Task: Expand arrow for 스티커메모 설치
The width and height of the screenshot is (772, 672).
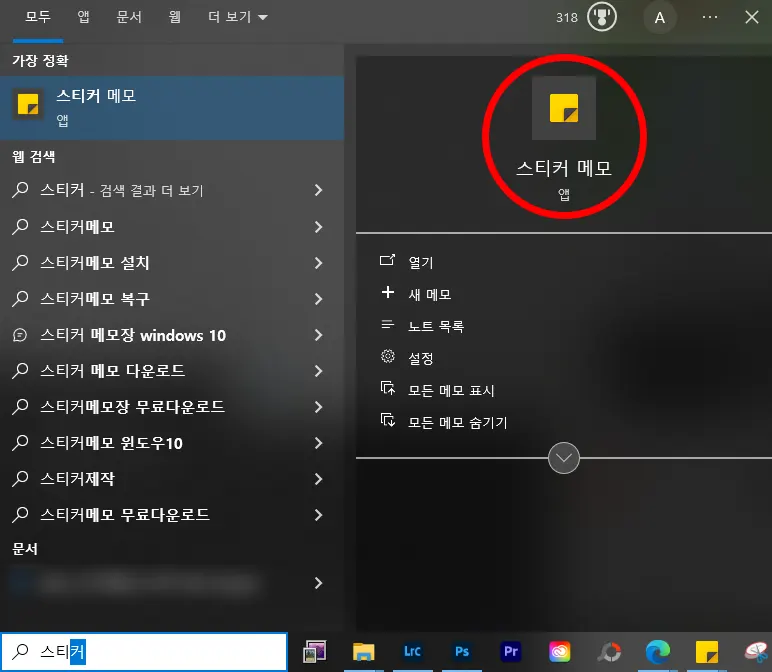Action: [319, 263]
